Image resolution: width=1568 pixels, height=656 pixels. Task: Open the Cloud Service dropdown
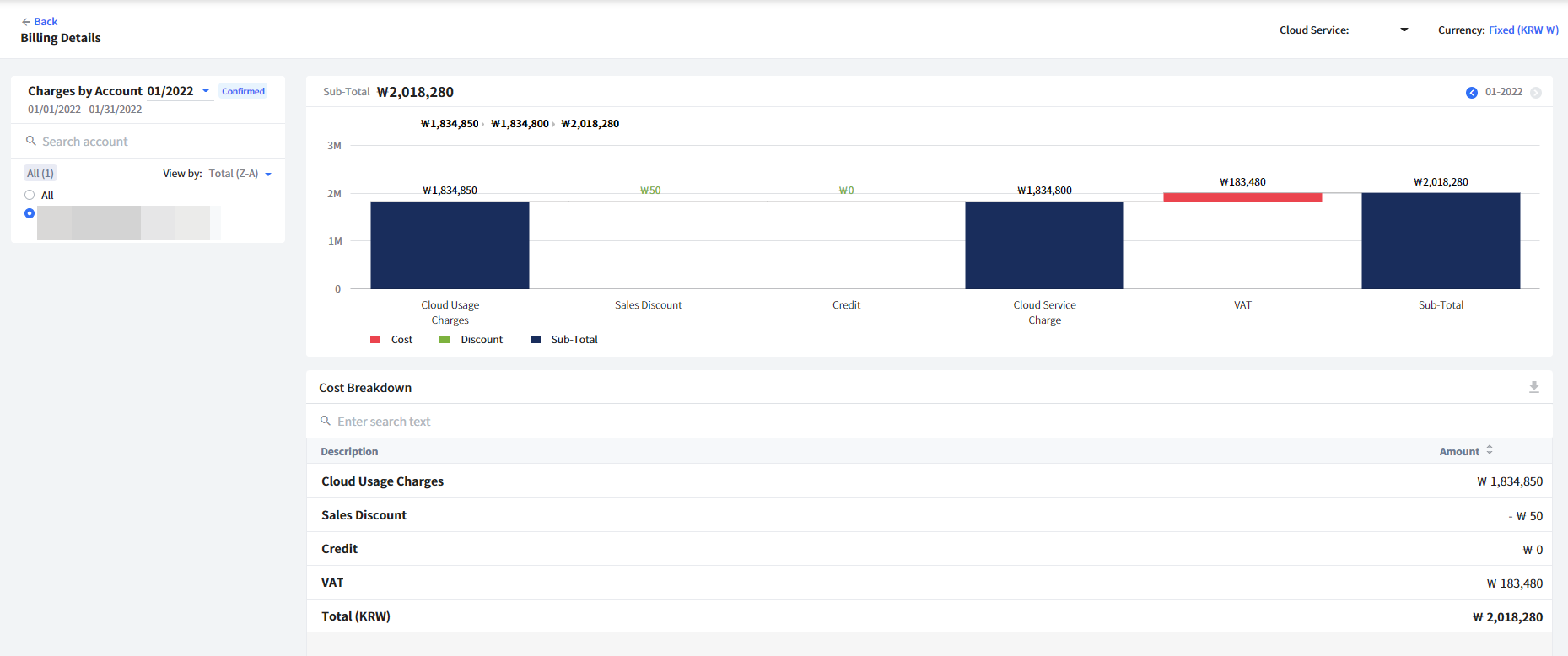1388,30
